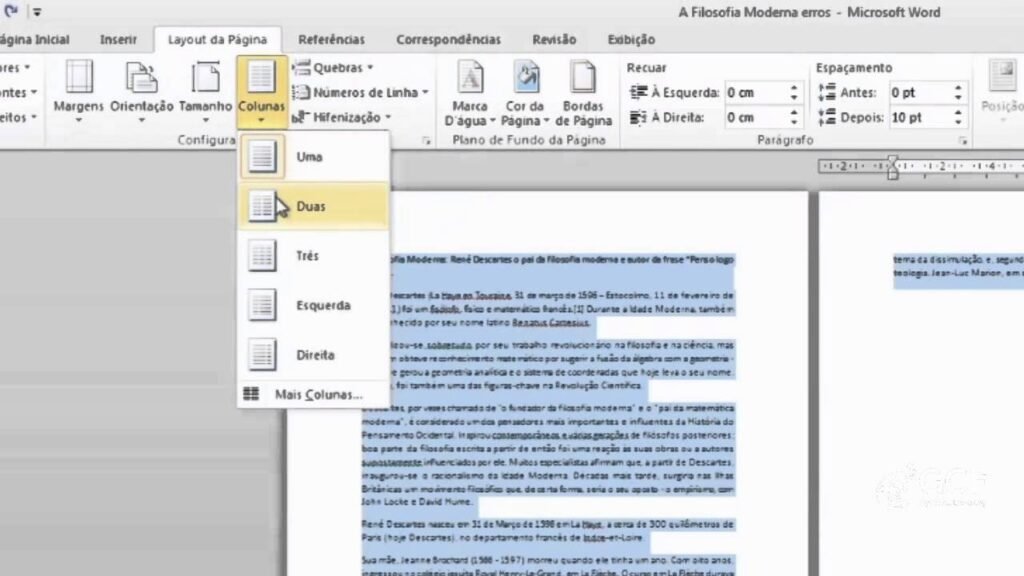Open the quick access toolbar customize arrow
The width and height of the screenshot is (1024, 576).
(38, 12)
